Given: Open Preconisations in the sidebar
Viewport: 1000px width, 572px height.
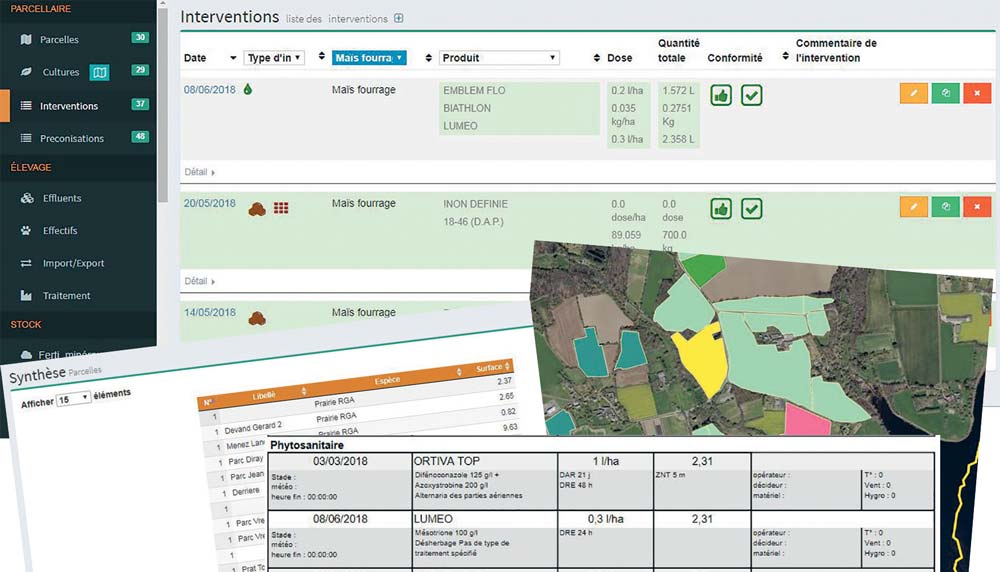Looking at the screenshot, I should point(71,138).
